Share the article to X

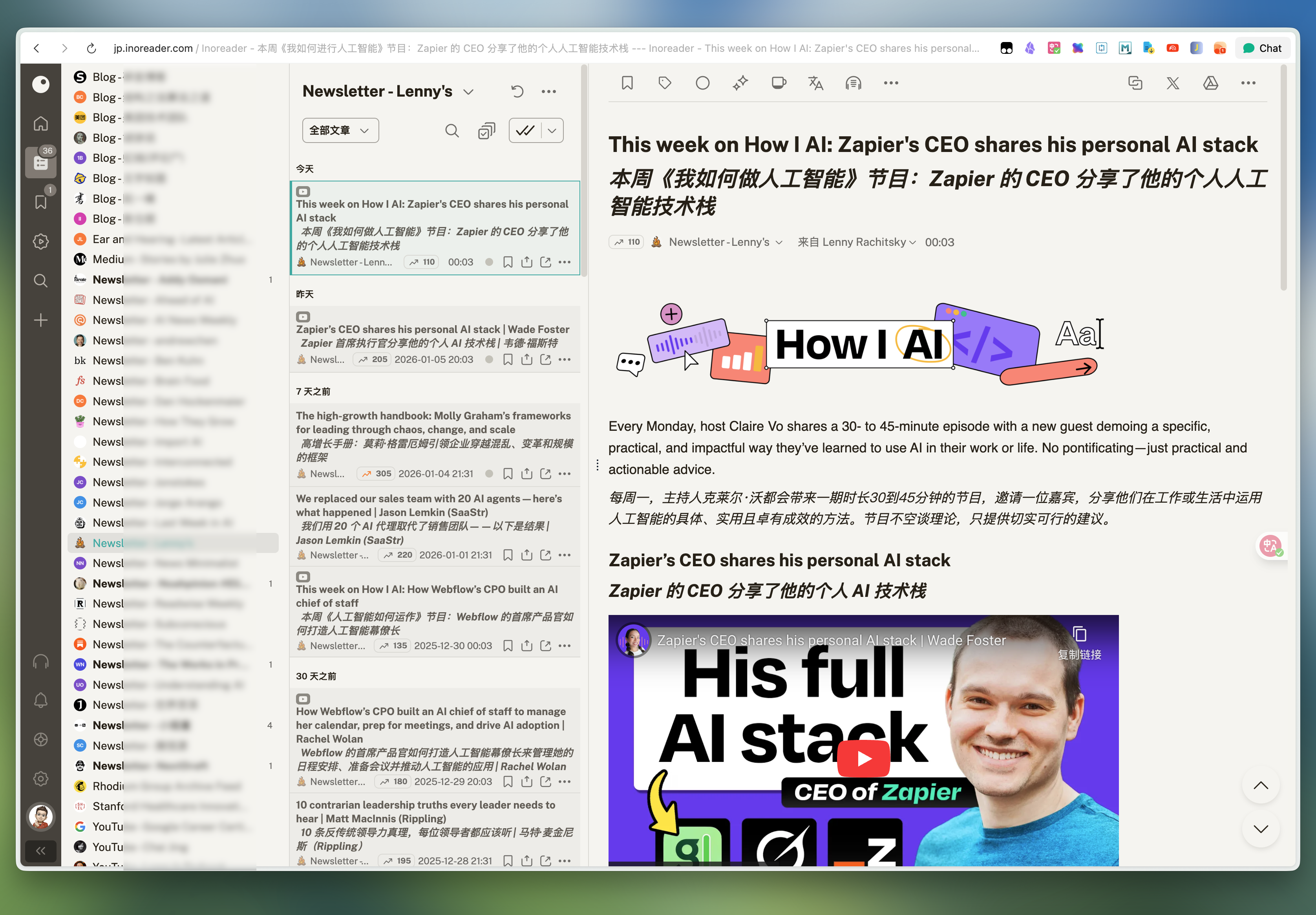click(1173, 83)
